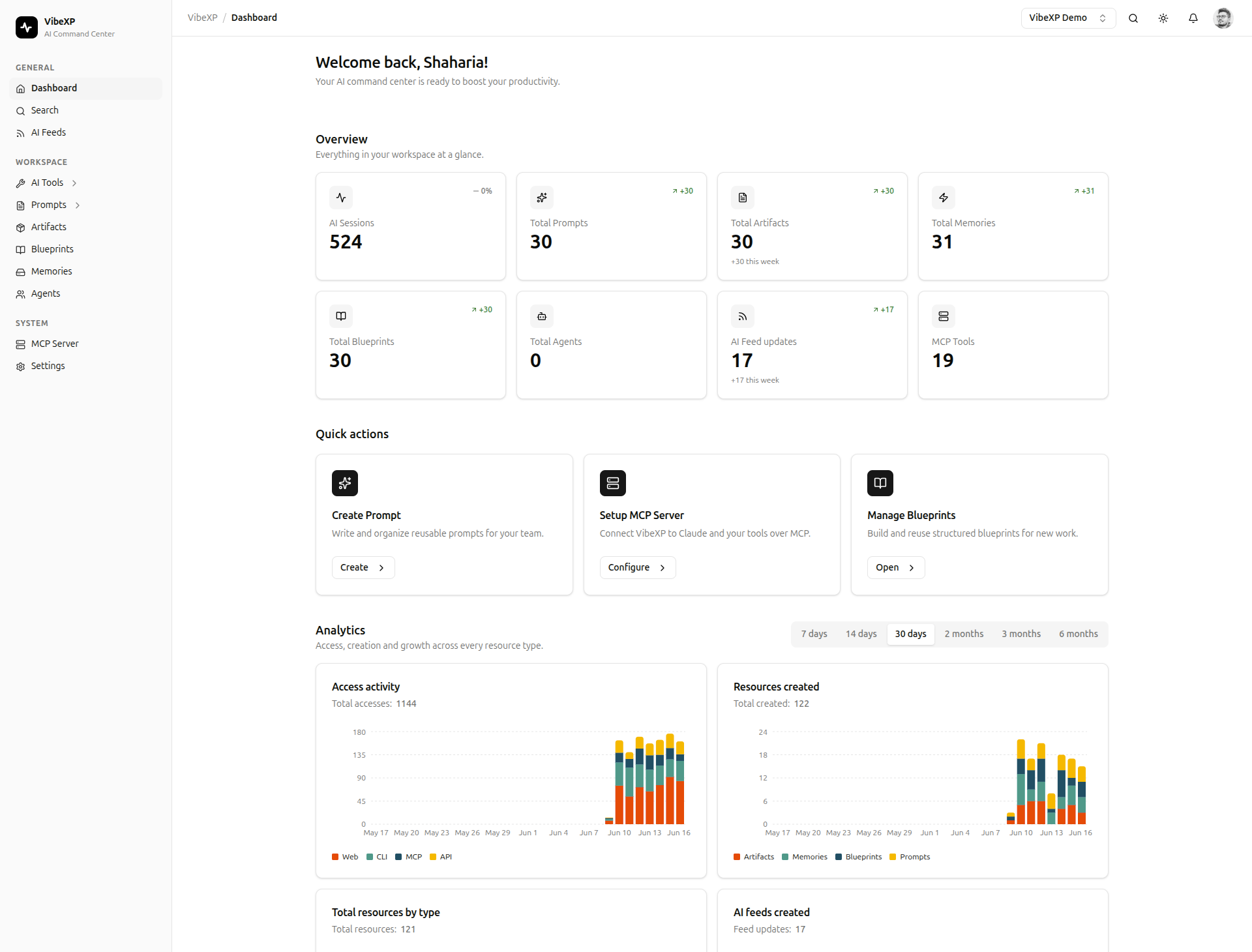The height and width of the screenshot is (952, 1252).
Task: Toggle the Blueprints legend in Resources created
Action: click(x=858, y=857)
